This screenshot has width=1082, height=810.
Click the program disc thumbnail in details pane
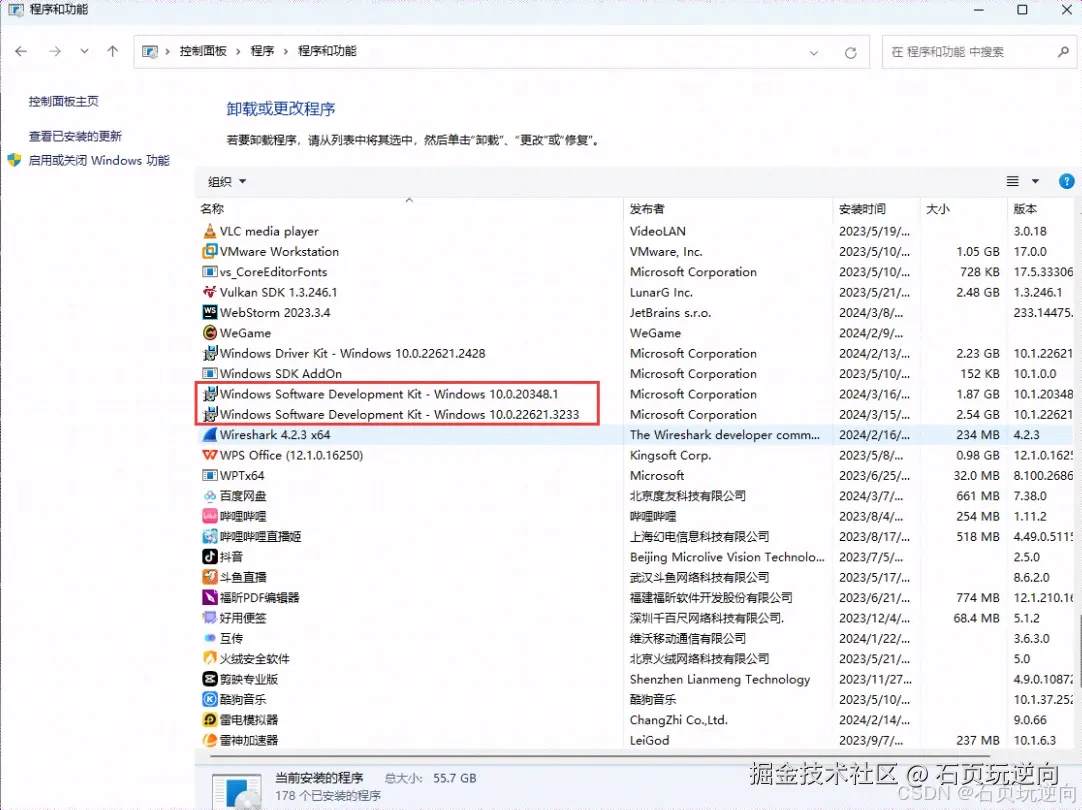coord(237,792)
